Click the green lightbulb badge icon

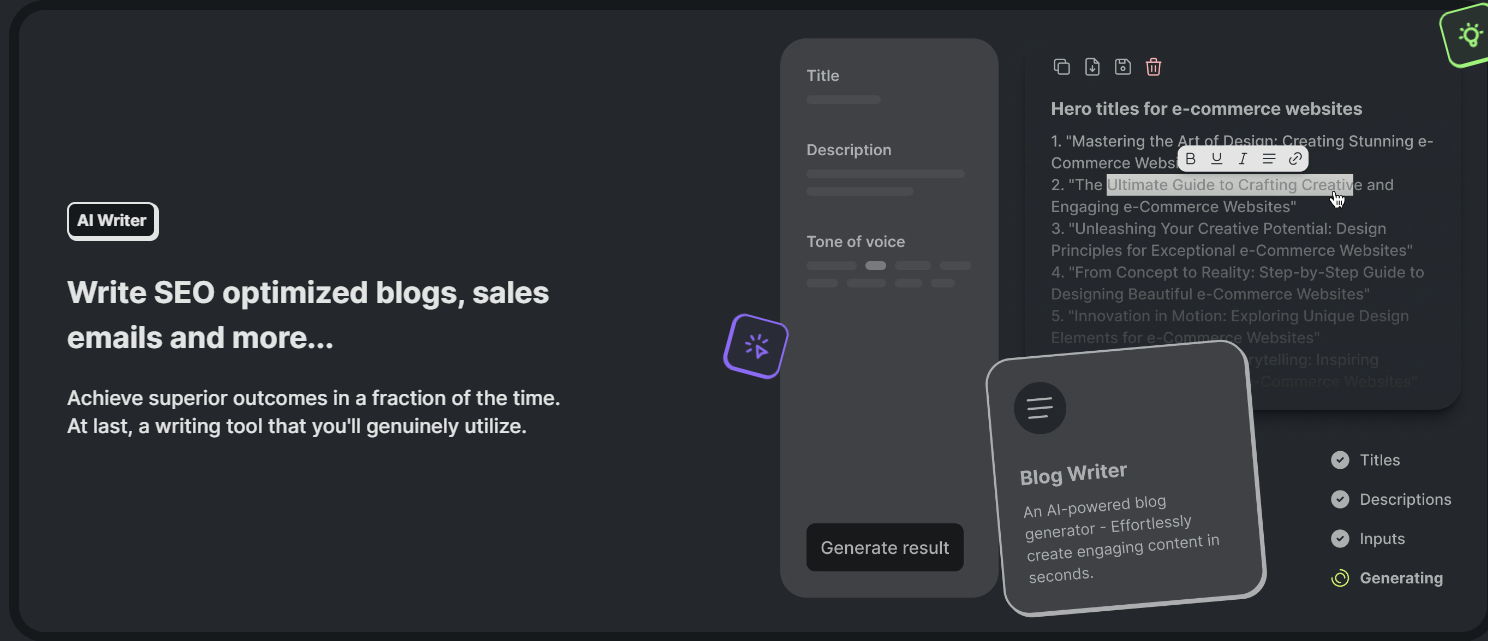click(x=1468, y=36)
